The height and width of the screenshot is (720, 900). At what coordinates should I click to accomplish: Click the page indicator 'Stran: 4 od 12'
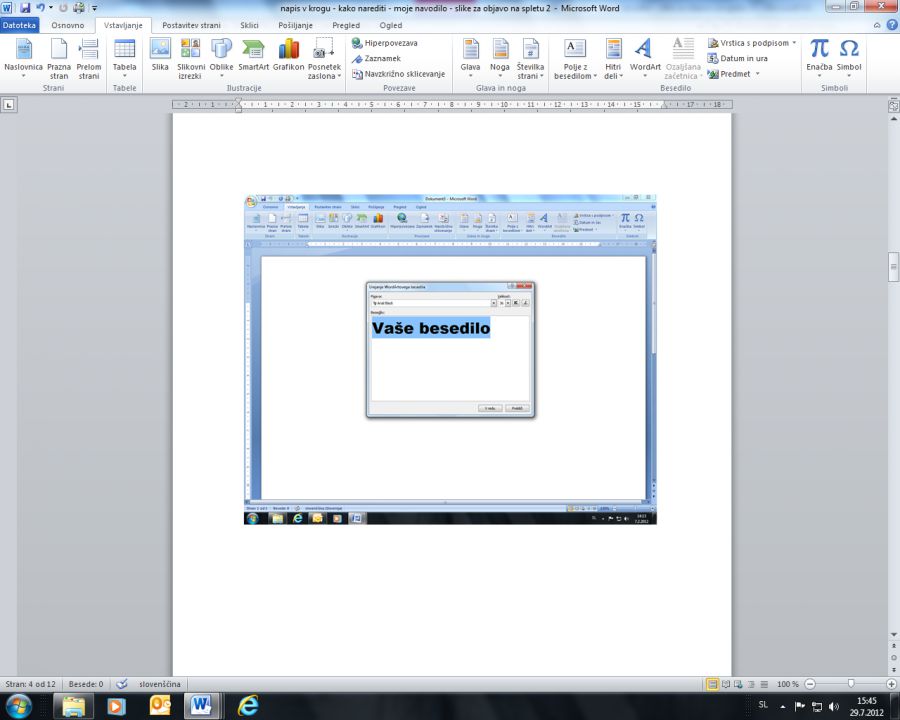(30, 684)
